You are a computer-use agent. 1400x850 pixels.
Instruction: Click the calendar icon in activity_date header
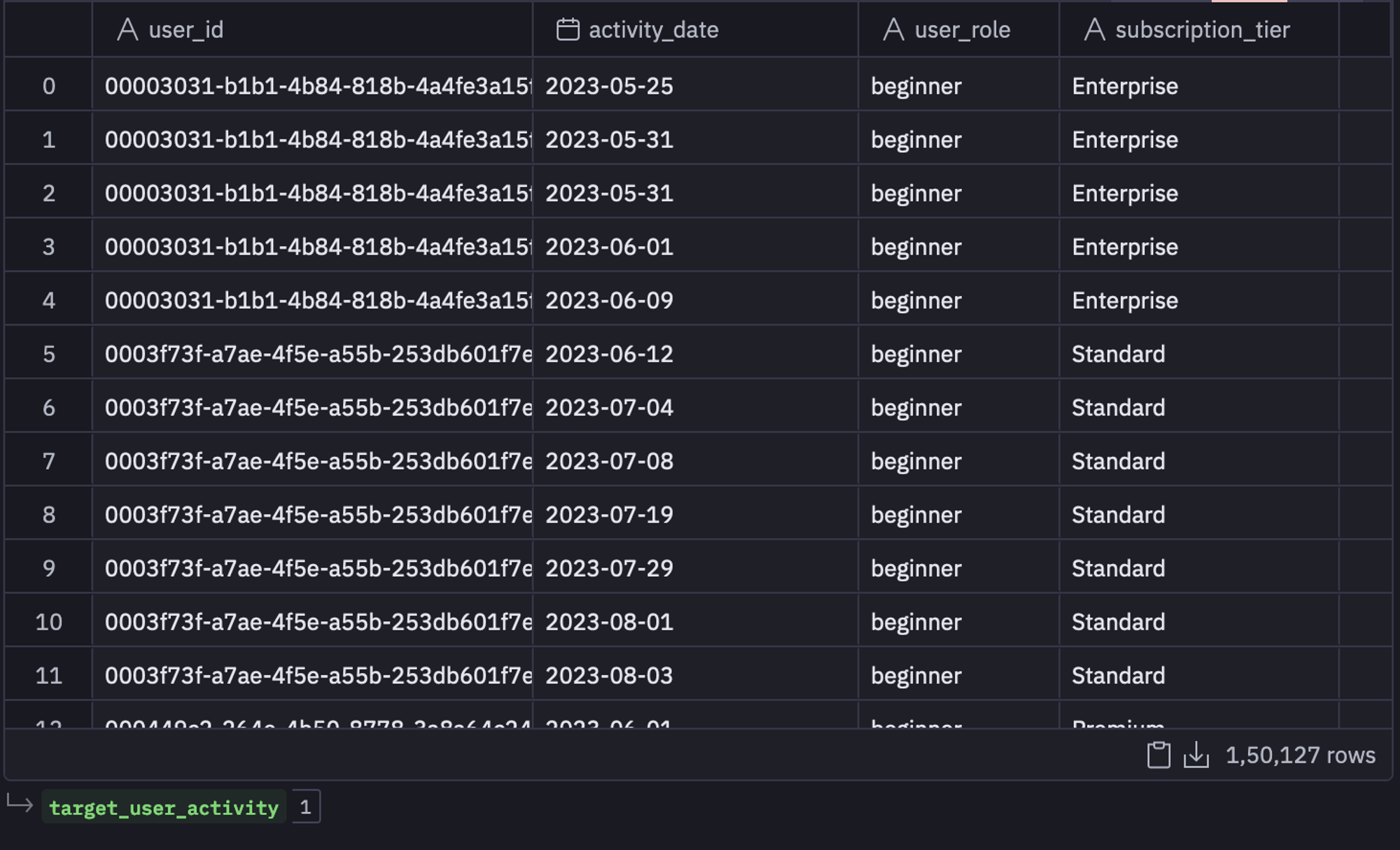click(568, 29)
